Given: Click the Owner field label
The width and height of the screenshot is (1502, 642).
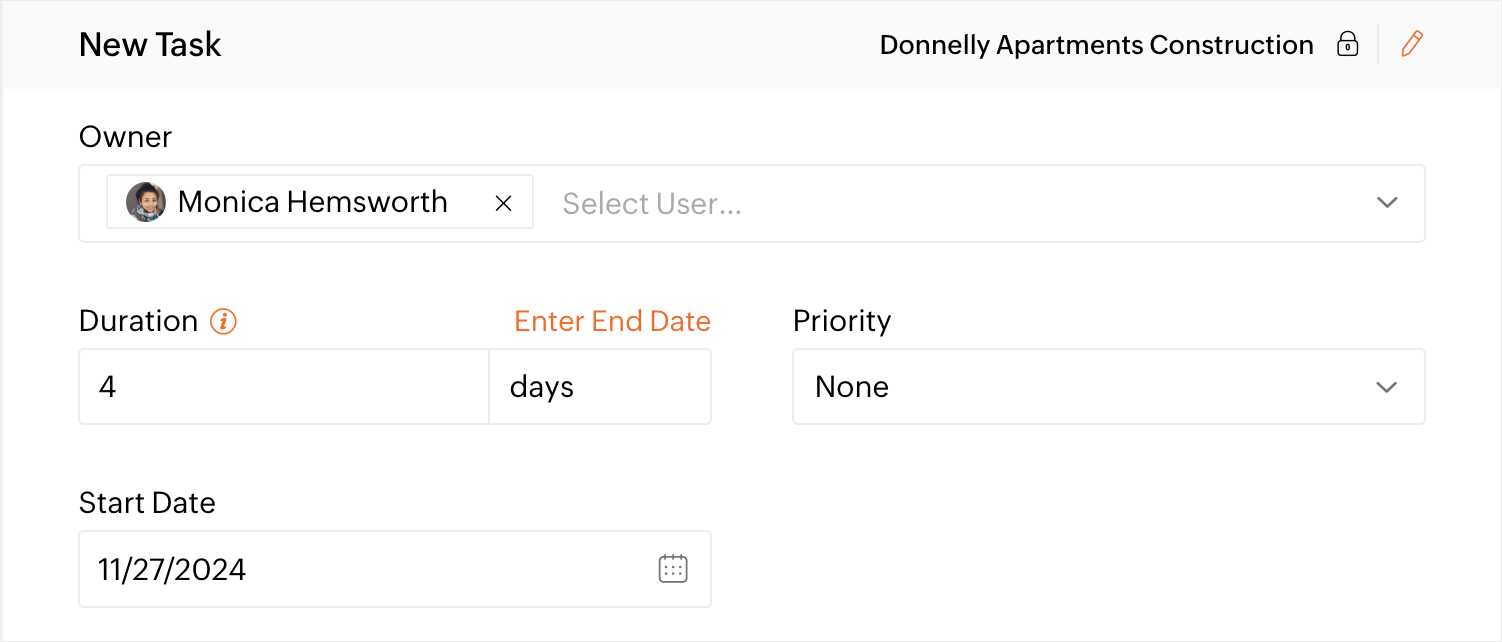Looking at the screenshot, I should coord(125,137).
